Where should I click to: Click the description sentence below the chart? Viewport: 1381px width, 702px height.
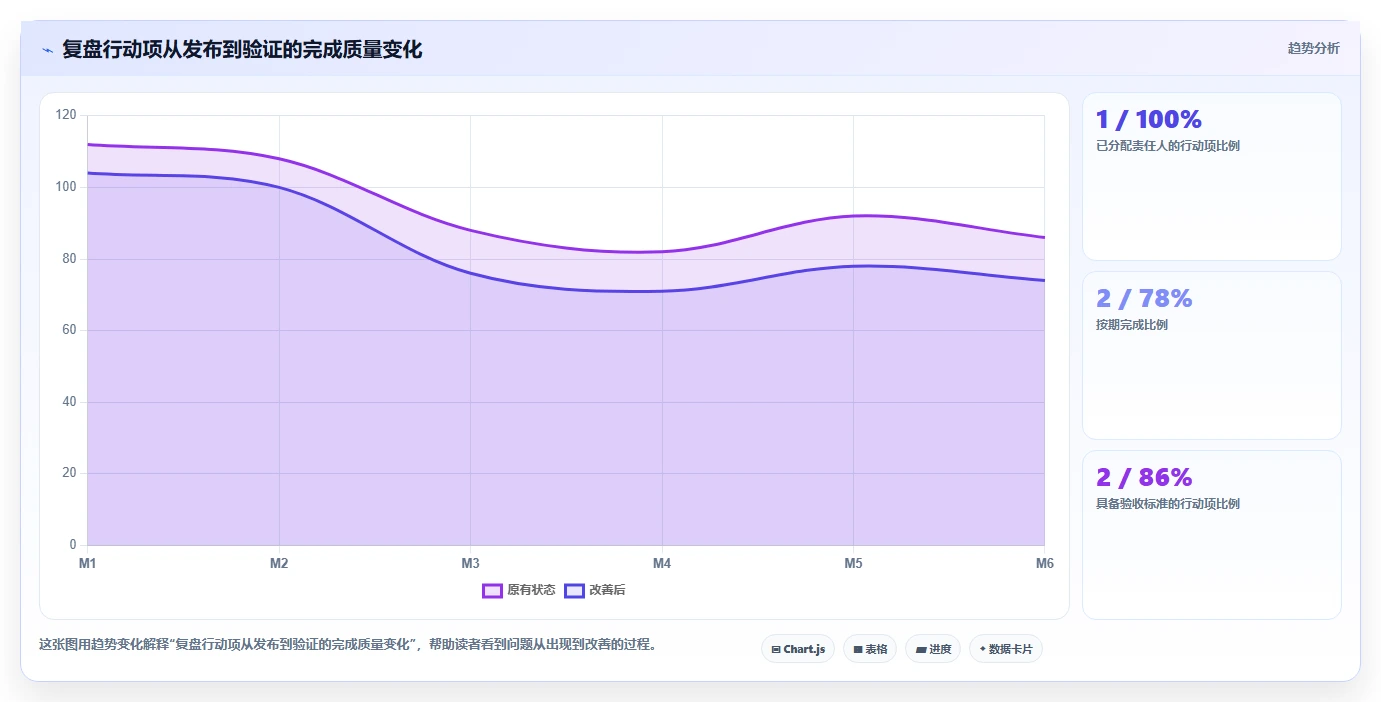click(x=350, y=645)
